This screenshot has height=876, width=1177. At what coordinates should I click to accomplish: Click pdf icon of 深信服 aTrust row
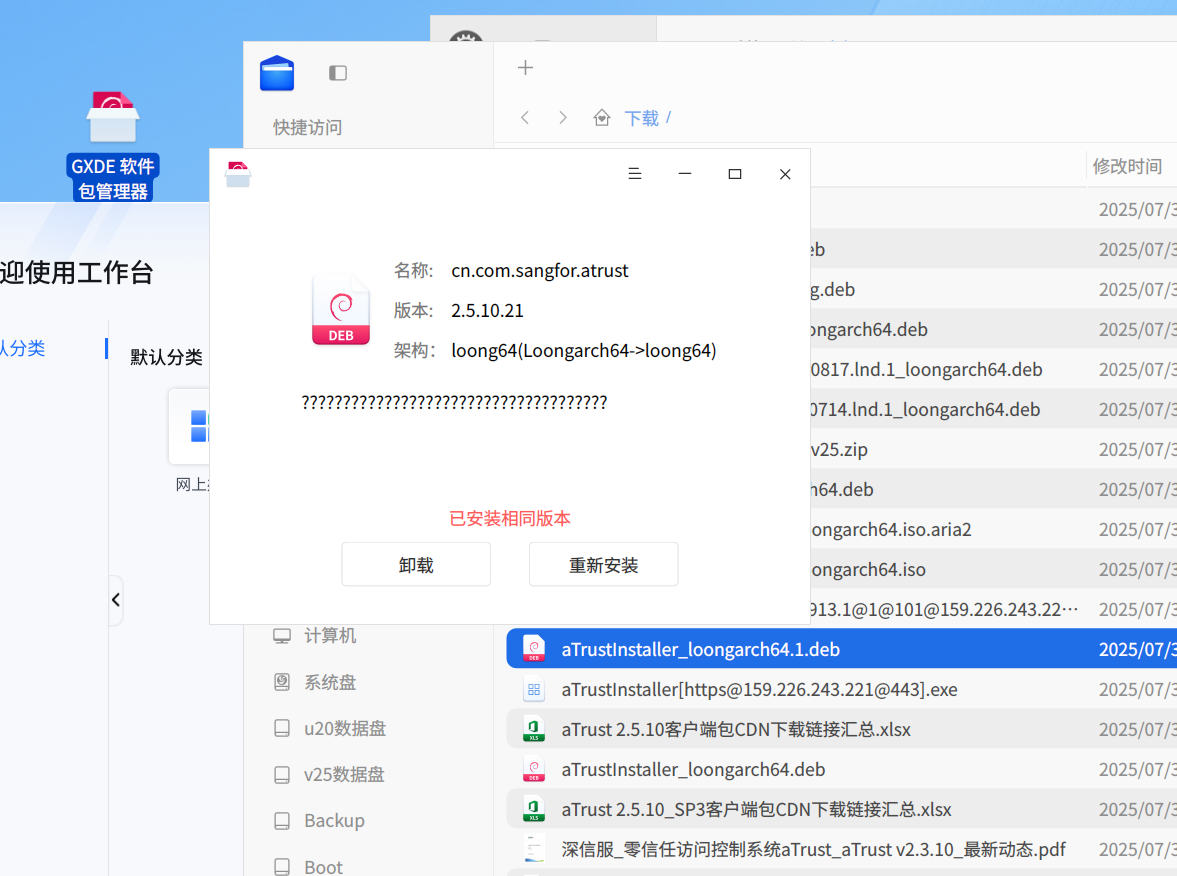534,849
